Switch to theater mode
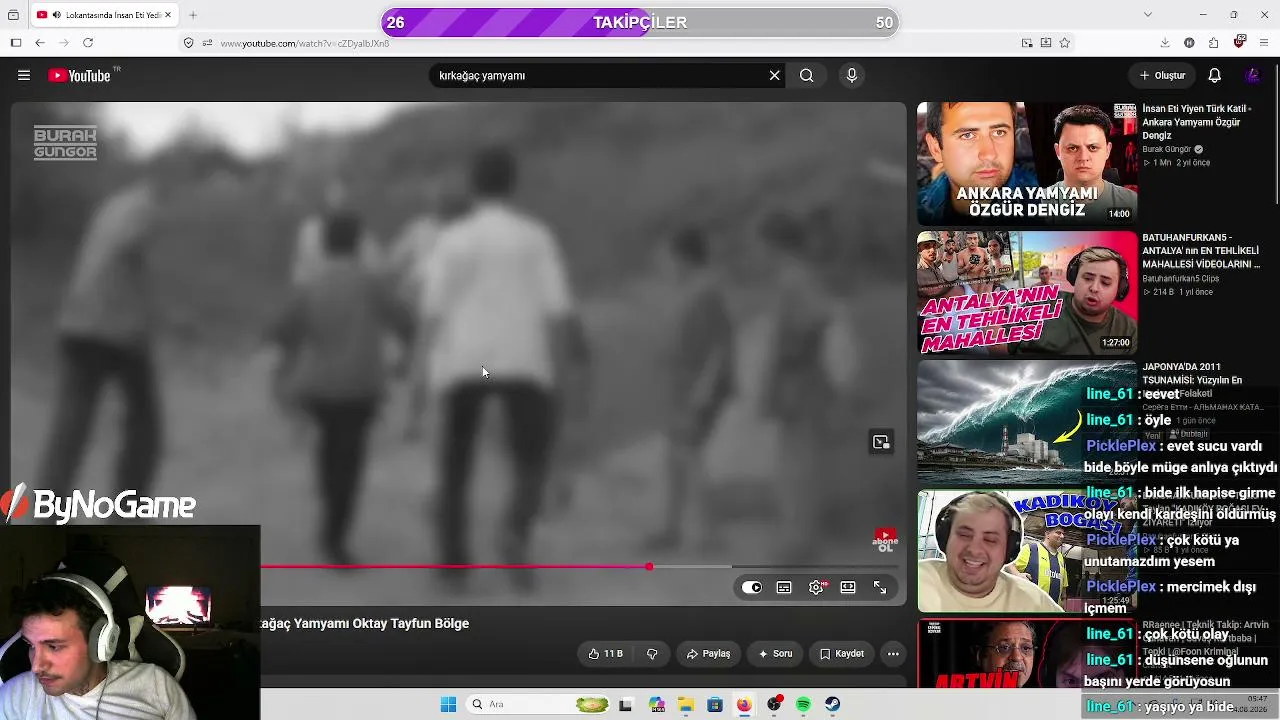The width and height of the screenshot is (1280, 720). coord(848,587)
